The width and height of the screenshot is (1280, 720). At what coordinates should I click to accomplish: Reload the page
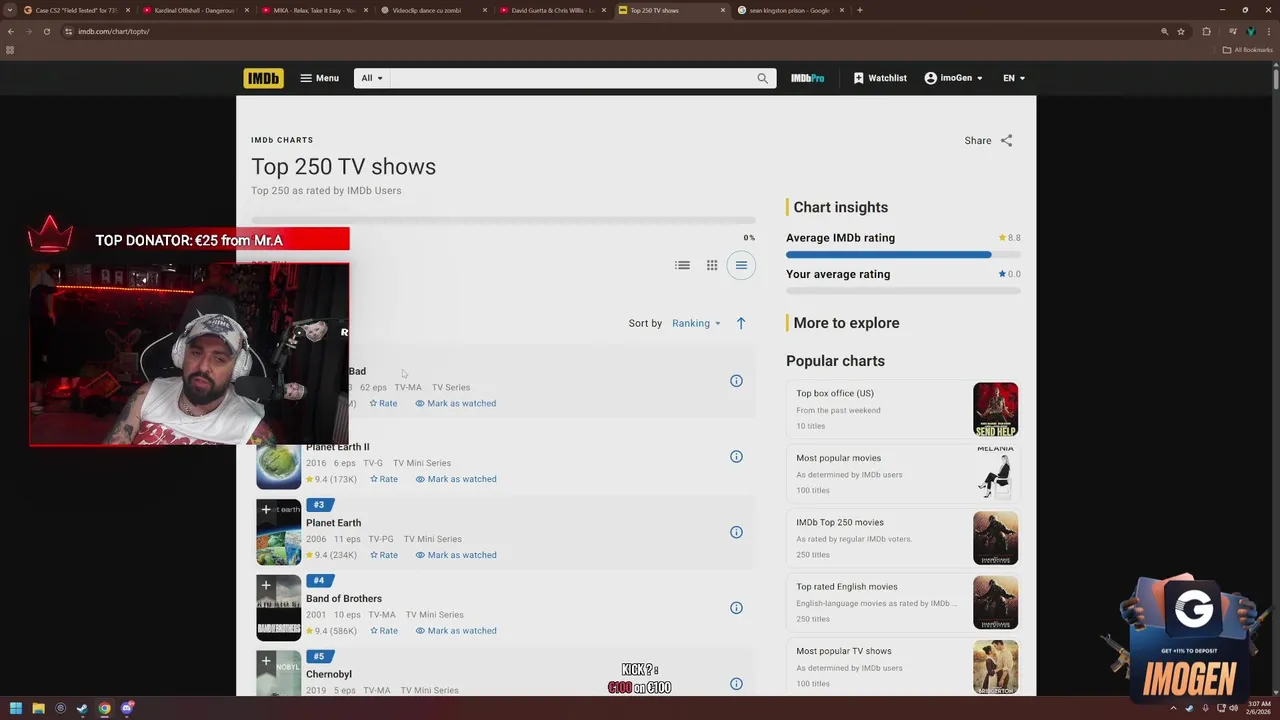pyautogui.click(x=46, y=31)
